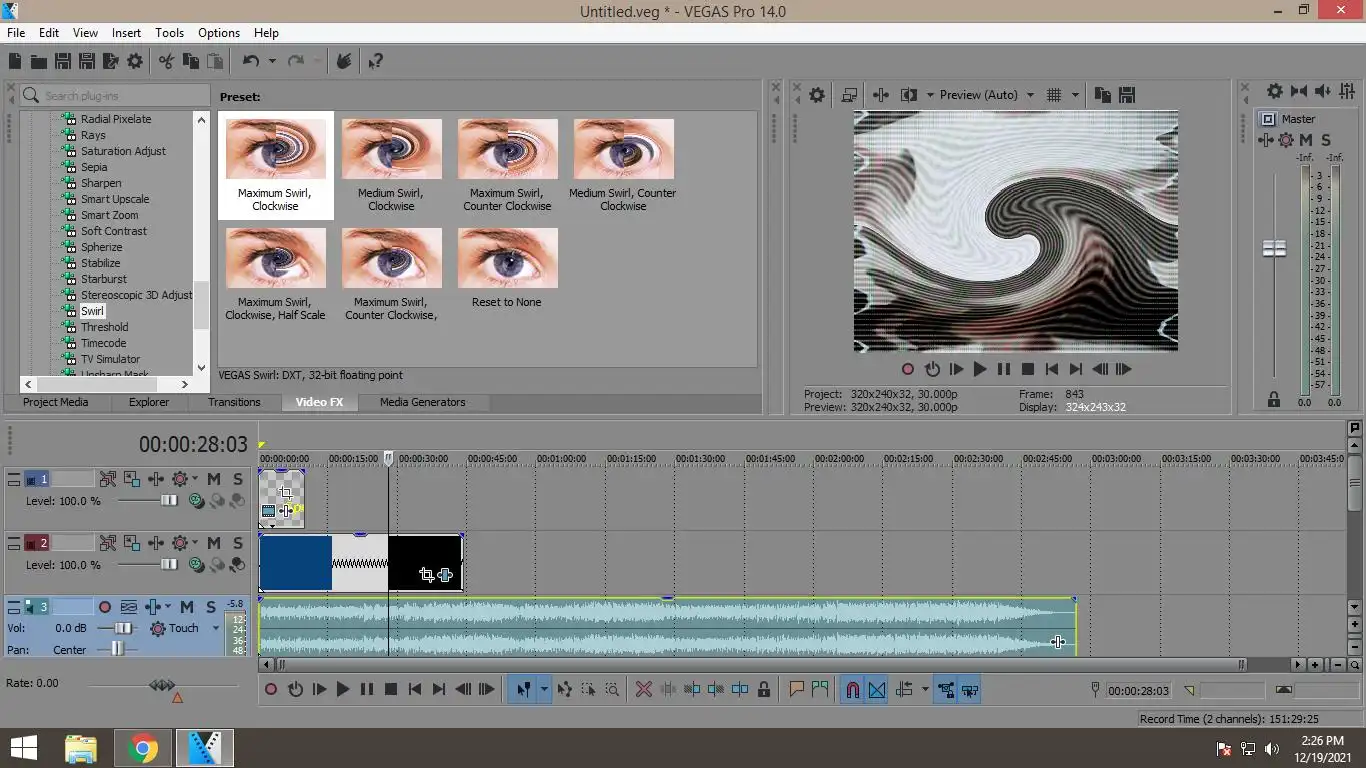Click the red delete X icon
Screen dimensions: 1366x768
644,689
